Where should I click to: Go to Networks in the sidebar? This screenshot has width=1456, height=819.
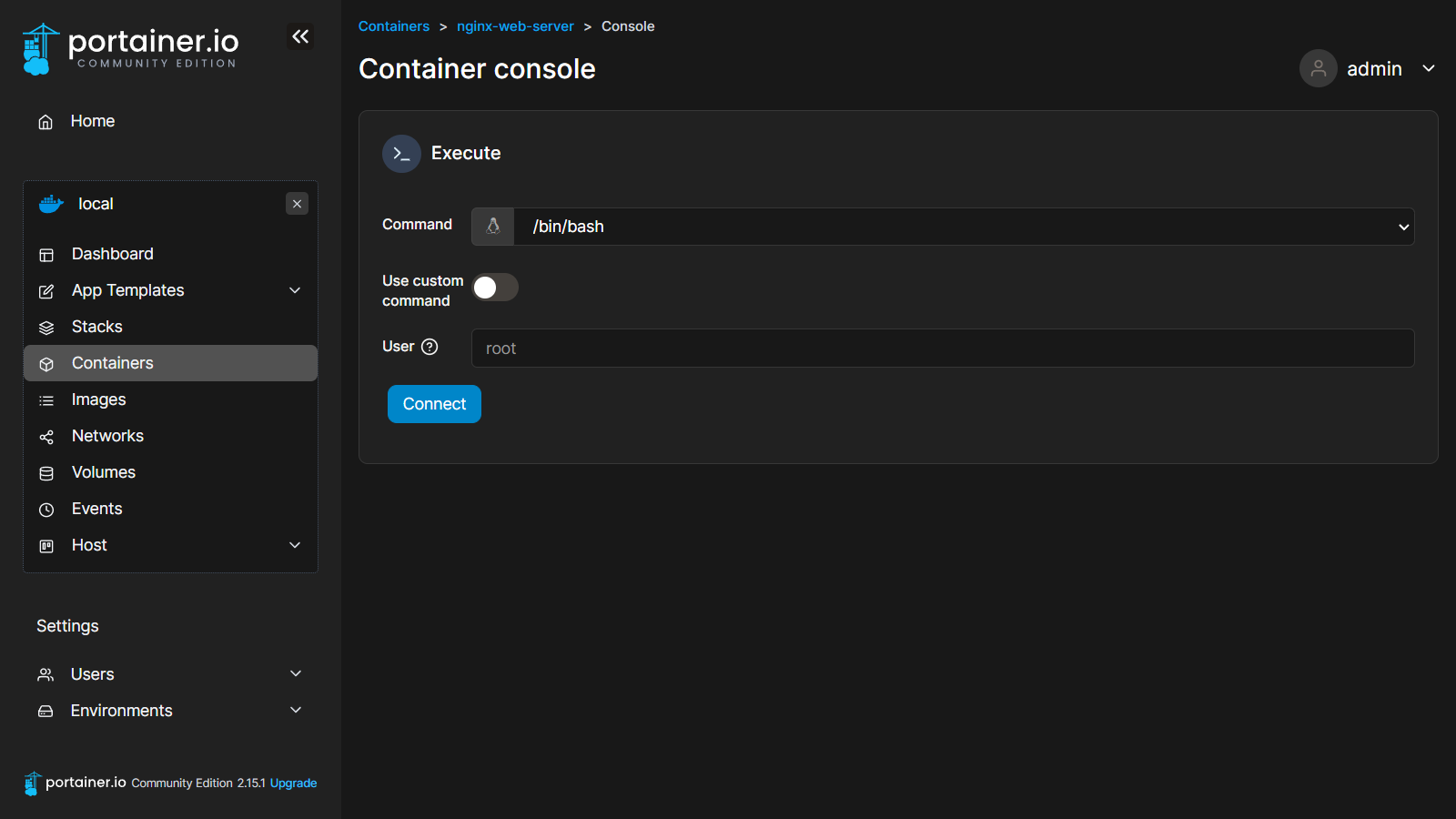[x=107, y=436]
